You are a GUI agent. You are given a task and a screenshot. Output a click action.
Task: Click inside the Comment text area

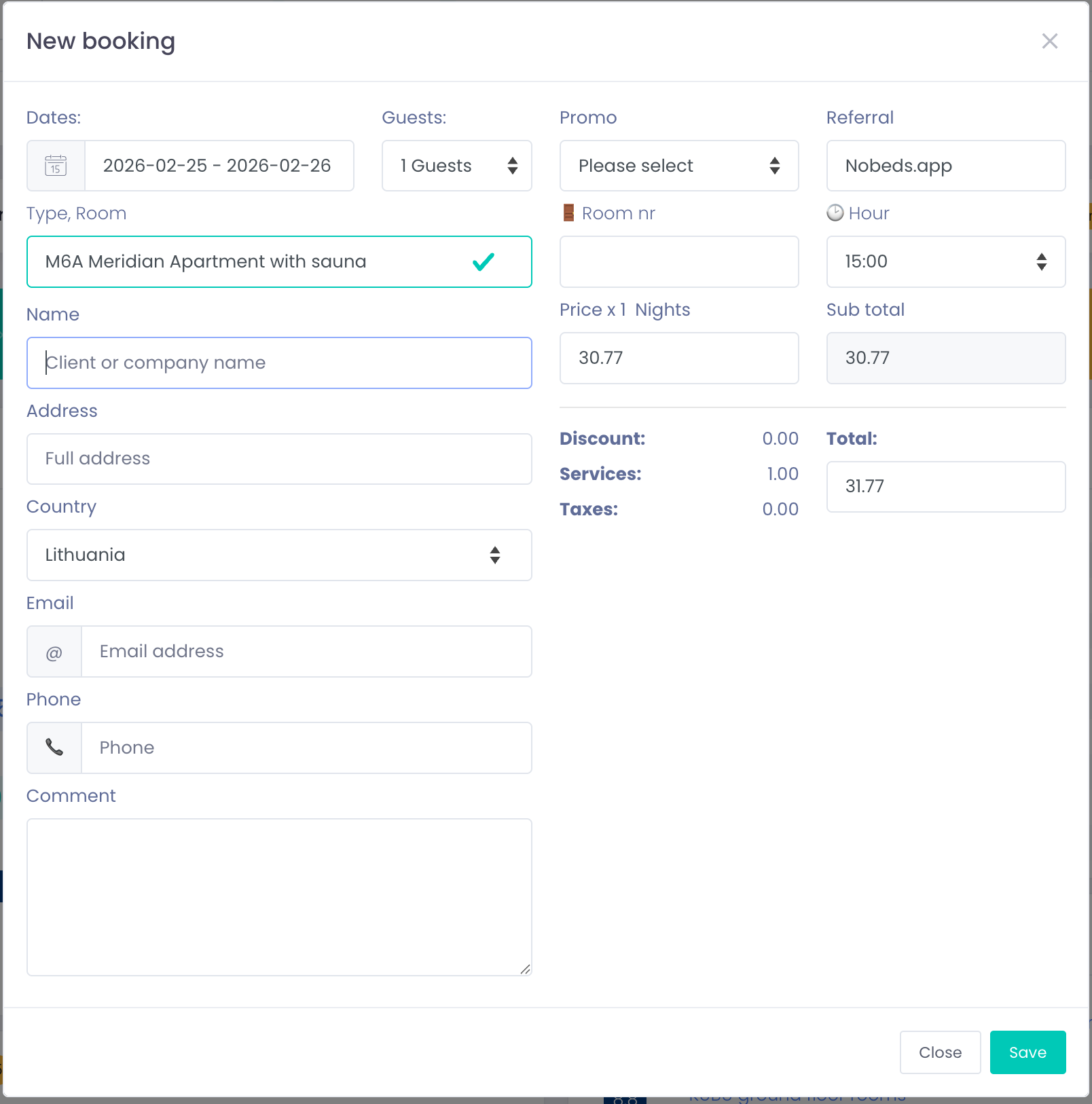pos(278,896)
